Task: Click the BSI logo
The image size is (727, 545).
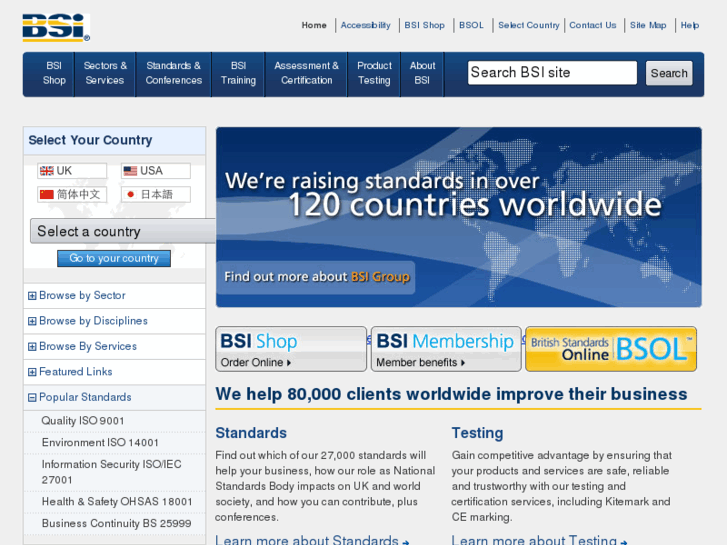Action: 56,28
